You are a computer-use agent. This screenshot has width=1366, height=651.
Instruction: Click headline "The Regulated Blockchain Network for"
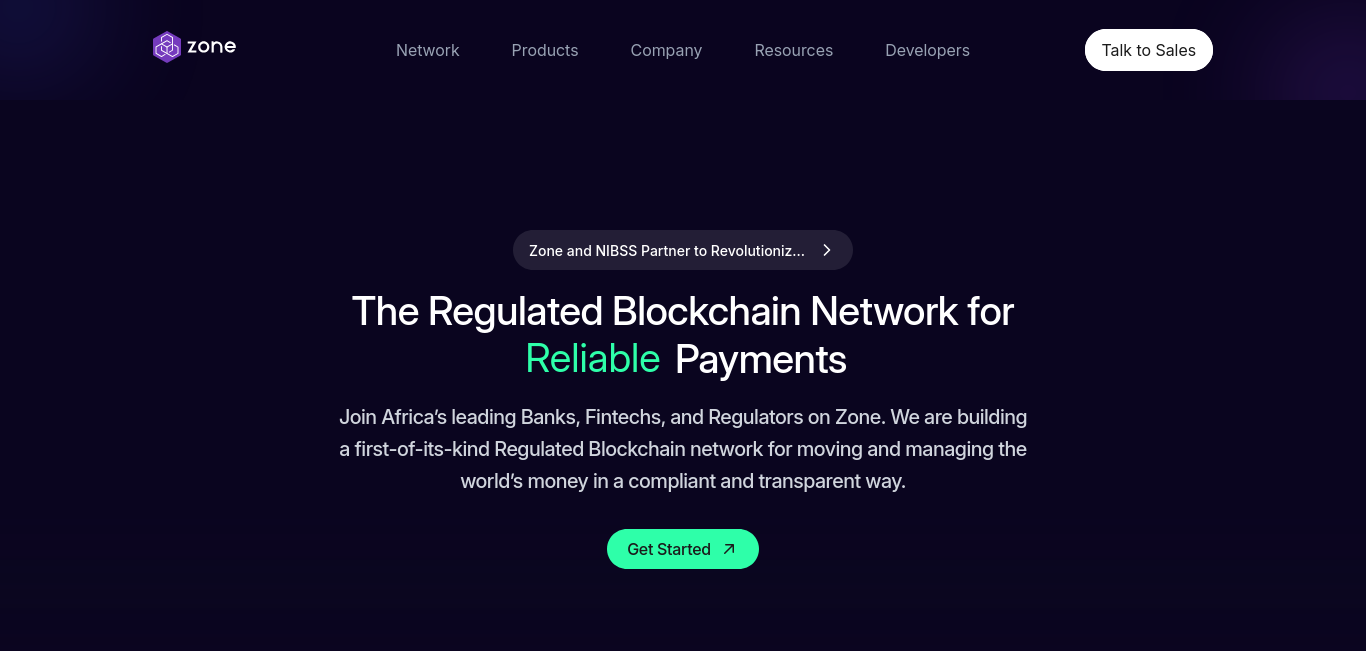(x=683, y=311)
